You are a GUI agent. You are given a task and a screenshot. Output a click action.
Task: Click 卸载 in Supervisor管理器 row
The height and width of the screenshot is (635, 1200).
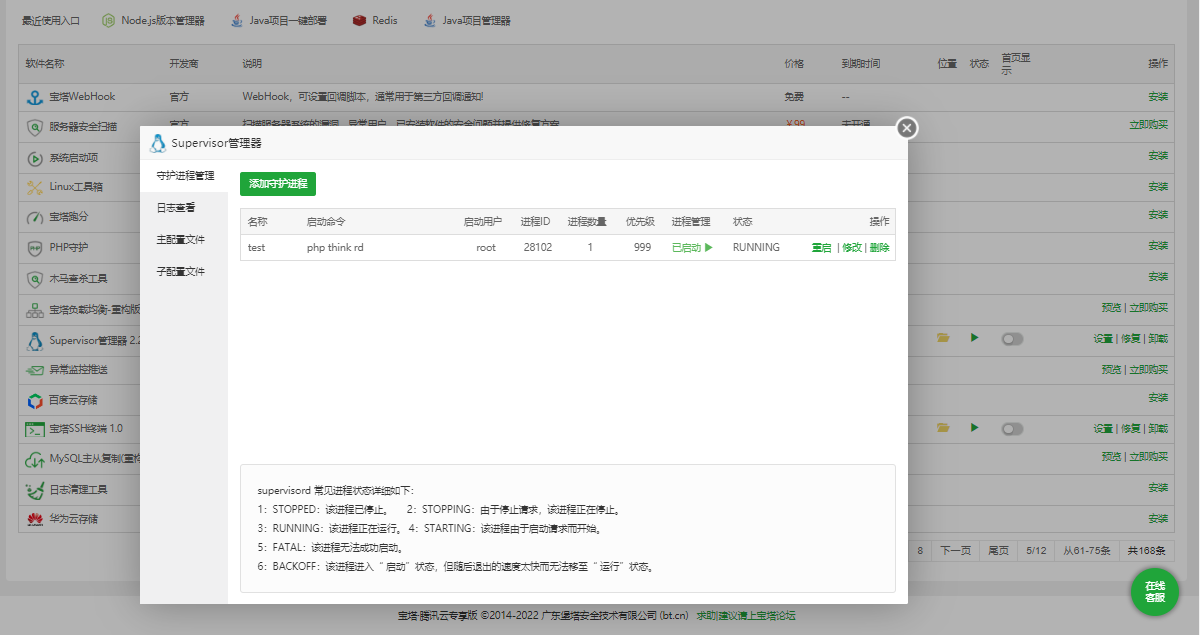point(1158,339)
